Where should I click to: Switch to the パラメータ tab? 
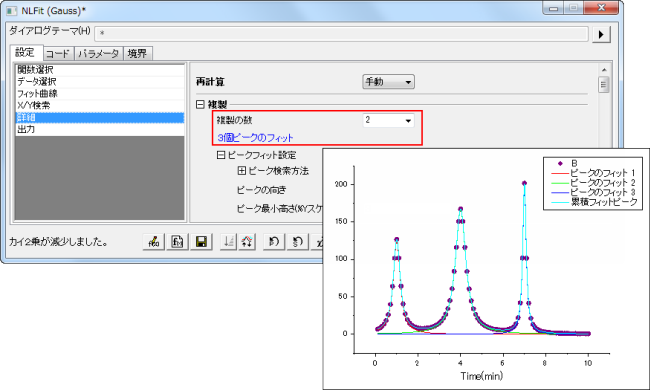tap(99, 53)
